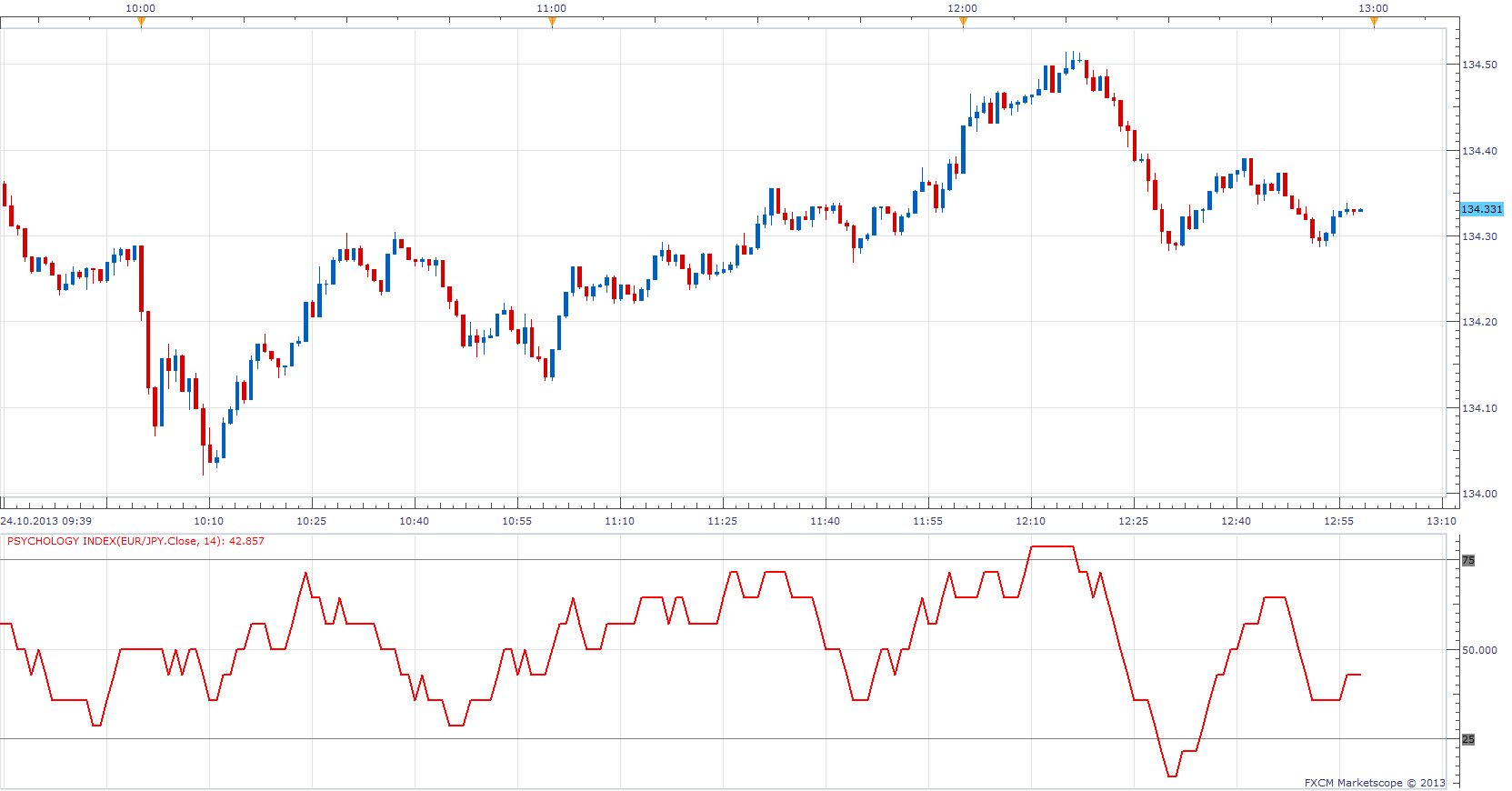The height and width of the screenshot is (791, 1512).
Task: Click the orange 12:00 time marker
Action: 963,23
